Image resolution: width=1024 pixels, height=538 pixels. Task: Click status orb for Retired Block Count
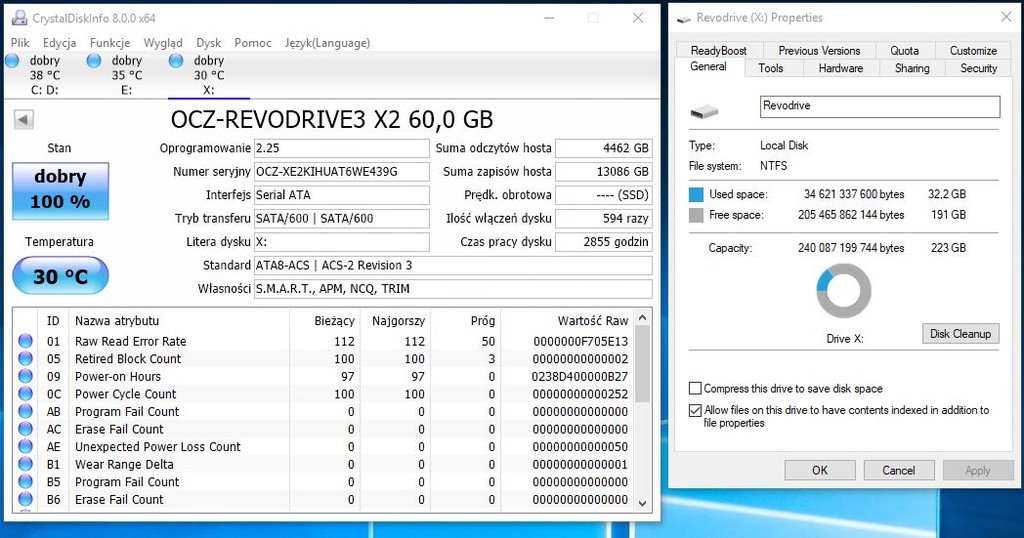25,358
